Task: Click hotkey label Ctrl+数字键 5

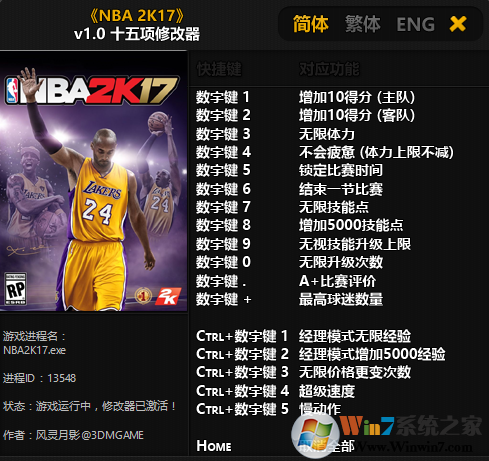Action: tap(242, 409)
